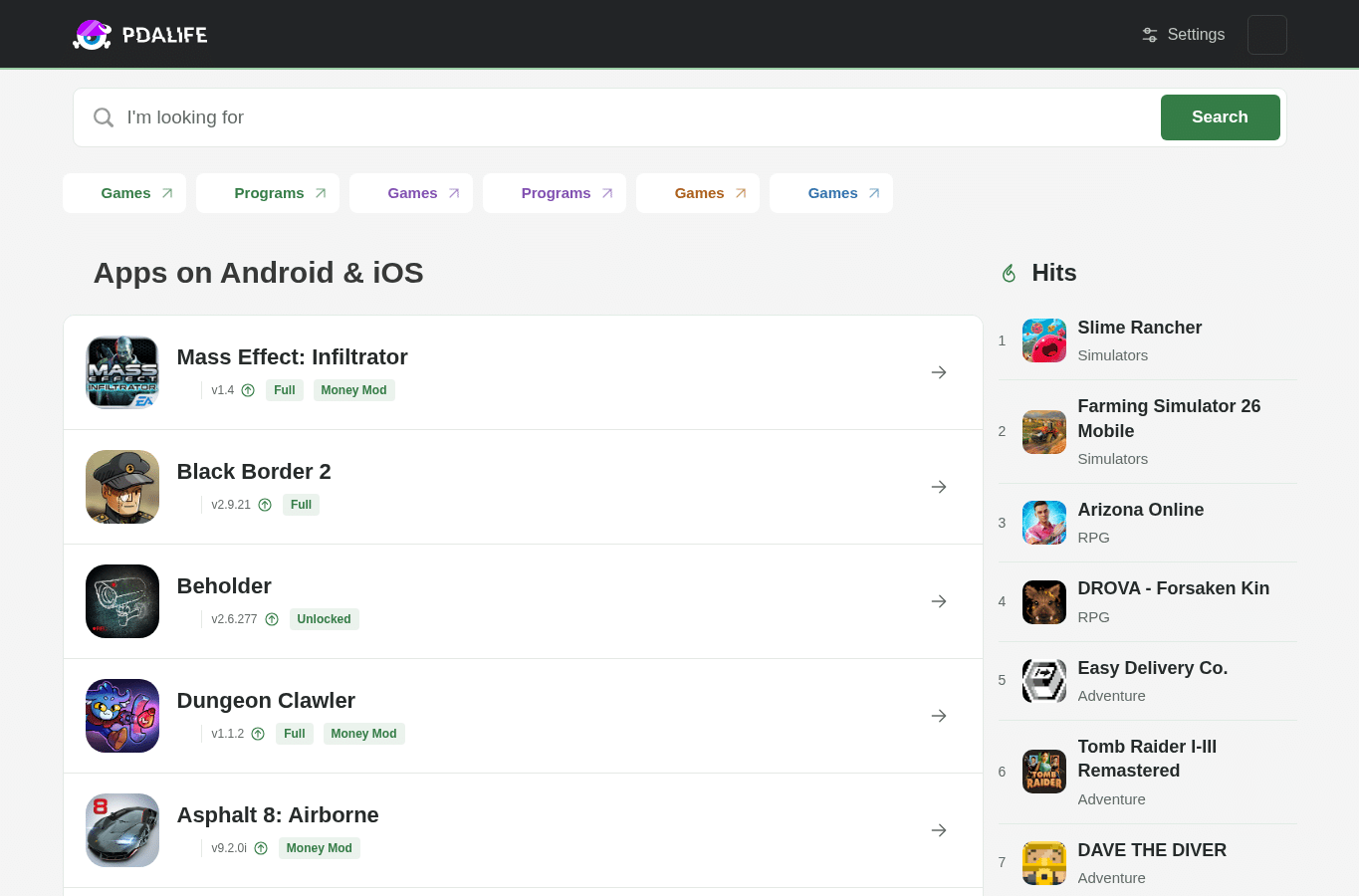Click the Slime Rancher icon in Hits
Screen dimensions: 1359x896
(1044, 340)
